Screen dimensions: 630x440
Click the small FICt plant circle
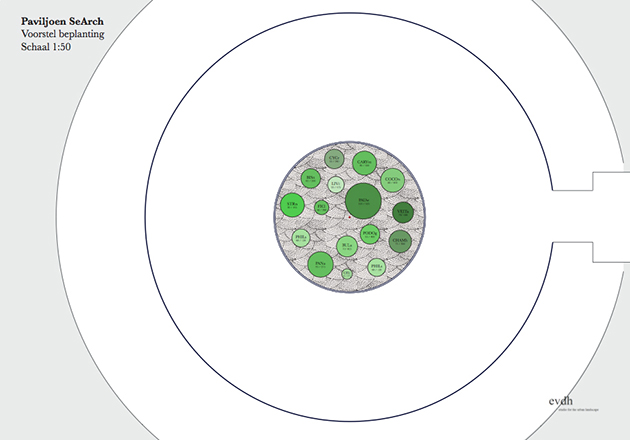coord(321,207)
